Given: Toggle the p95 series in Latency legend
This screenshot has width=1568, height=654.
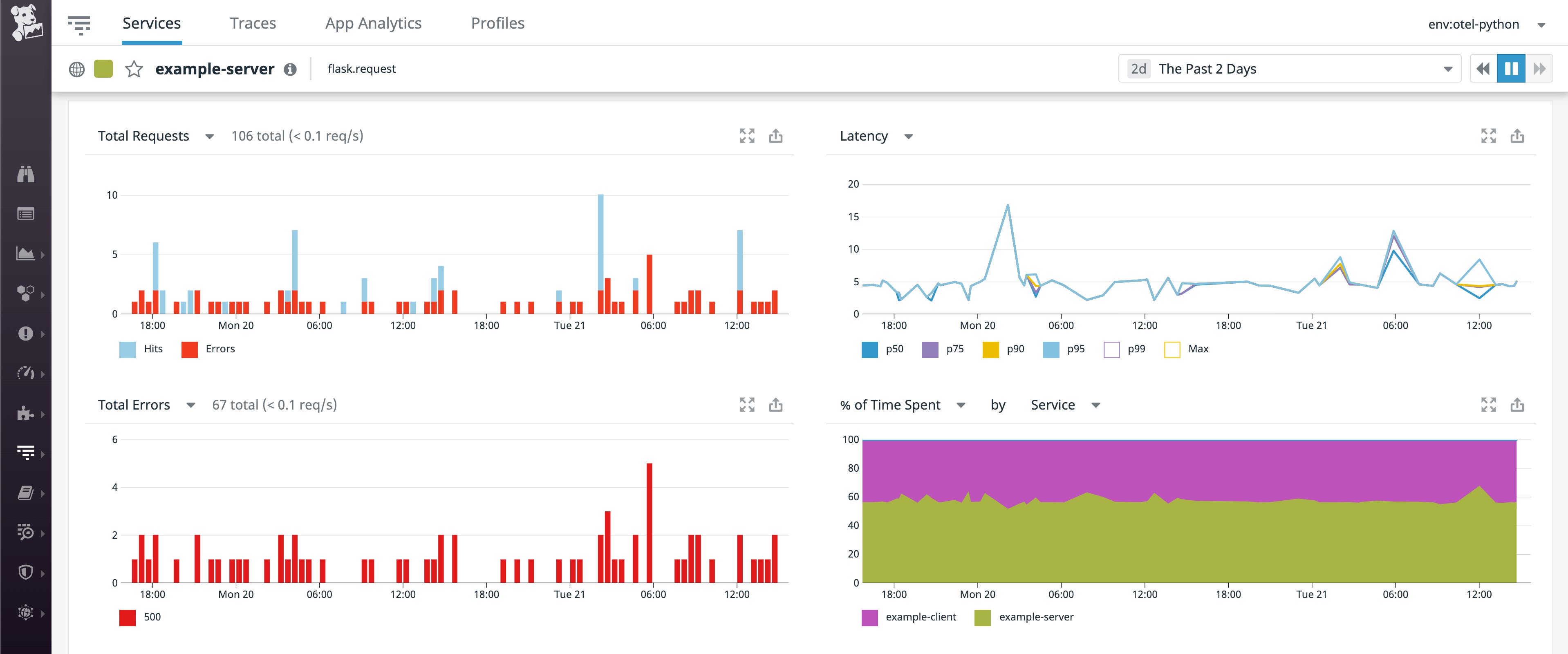Looking at the screenshot, I should coord(1065,348).
